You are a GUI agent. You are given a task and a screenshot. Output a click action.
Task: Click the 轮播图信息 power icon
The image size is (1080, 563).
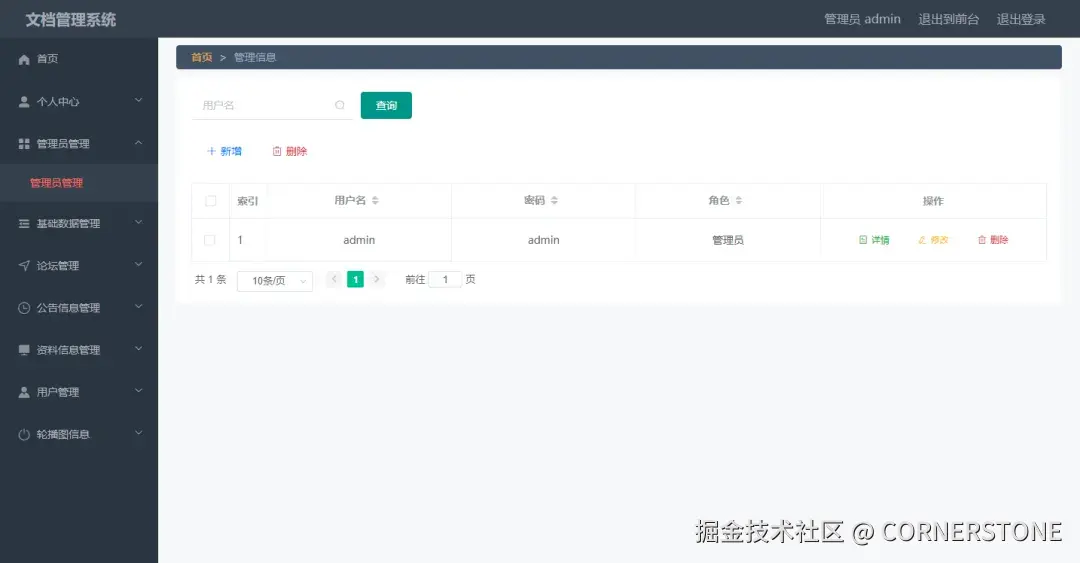[24, 435]
